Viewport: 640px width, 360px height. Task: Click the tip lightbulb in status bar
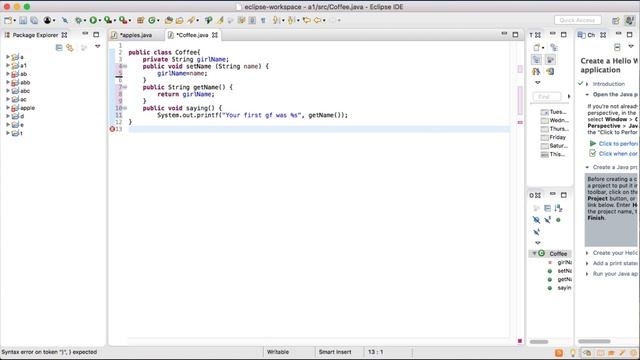[x=573, y=353]
